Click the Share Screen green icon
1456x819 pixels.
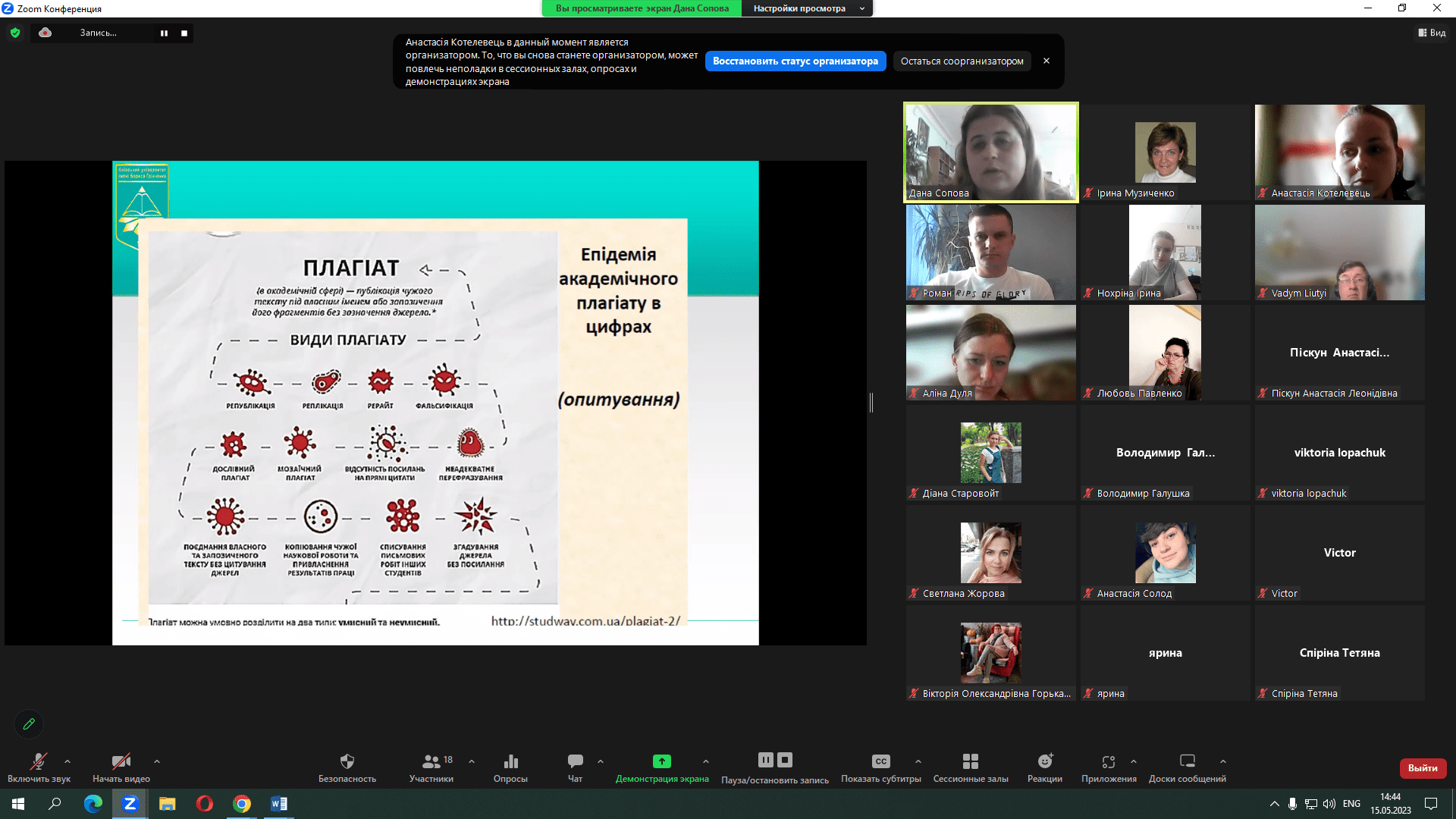point(661,761)
